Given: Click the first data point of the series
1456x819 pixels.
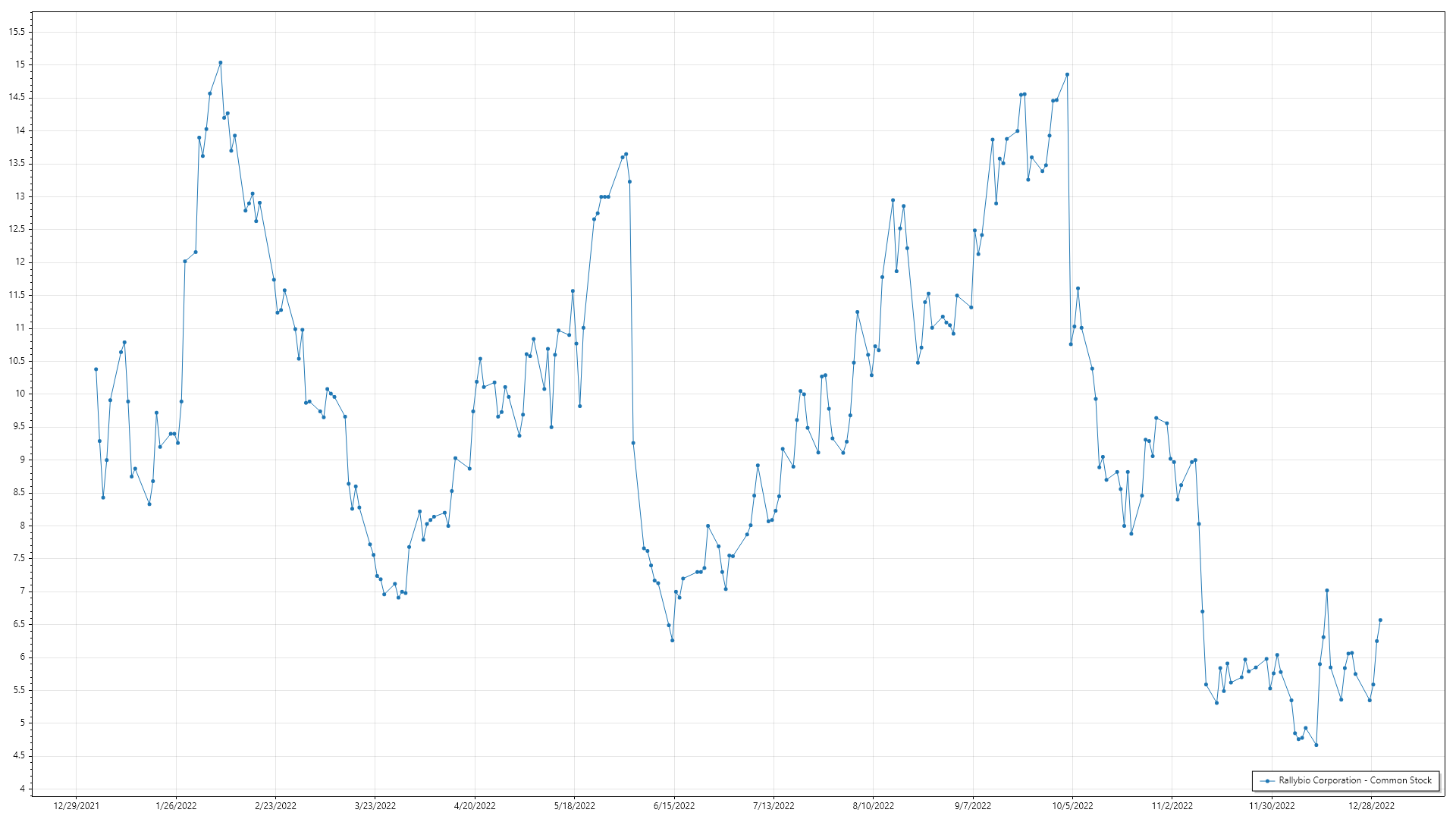Looking at the screenshot, I should coord(96,369).
